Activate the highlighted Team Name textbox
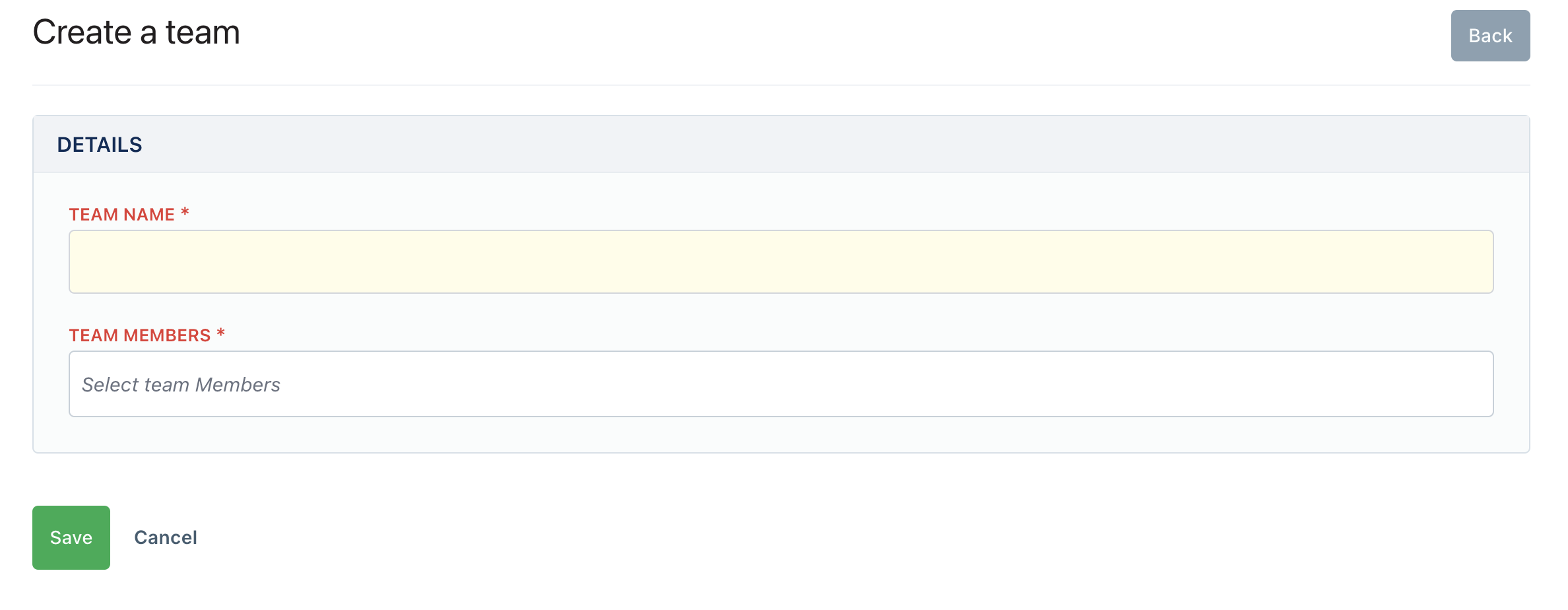Image resolution: width=1568 pixels, height=610 pixels. tap(781, 261)
